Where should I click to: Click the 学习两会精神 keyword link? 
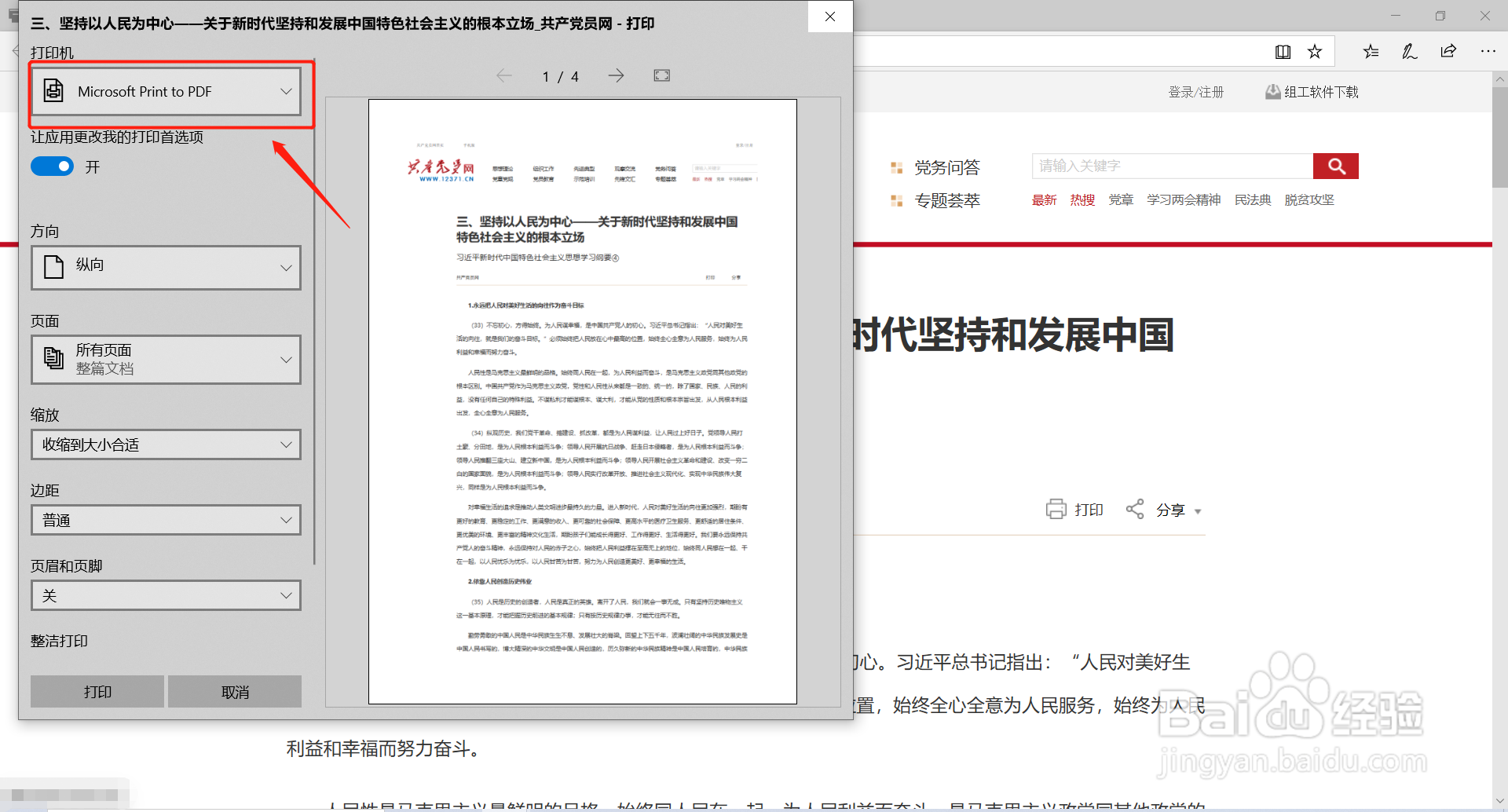click(x=1184, y=199)
